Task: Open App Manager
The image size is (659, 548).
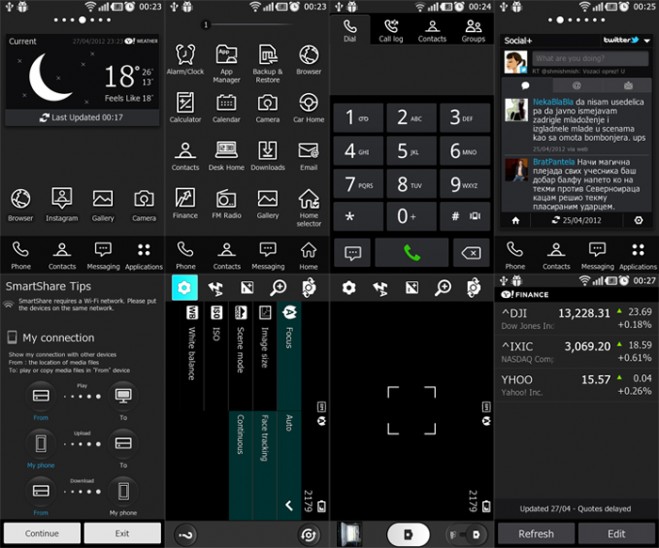Action: 226,63
